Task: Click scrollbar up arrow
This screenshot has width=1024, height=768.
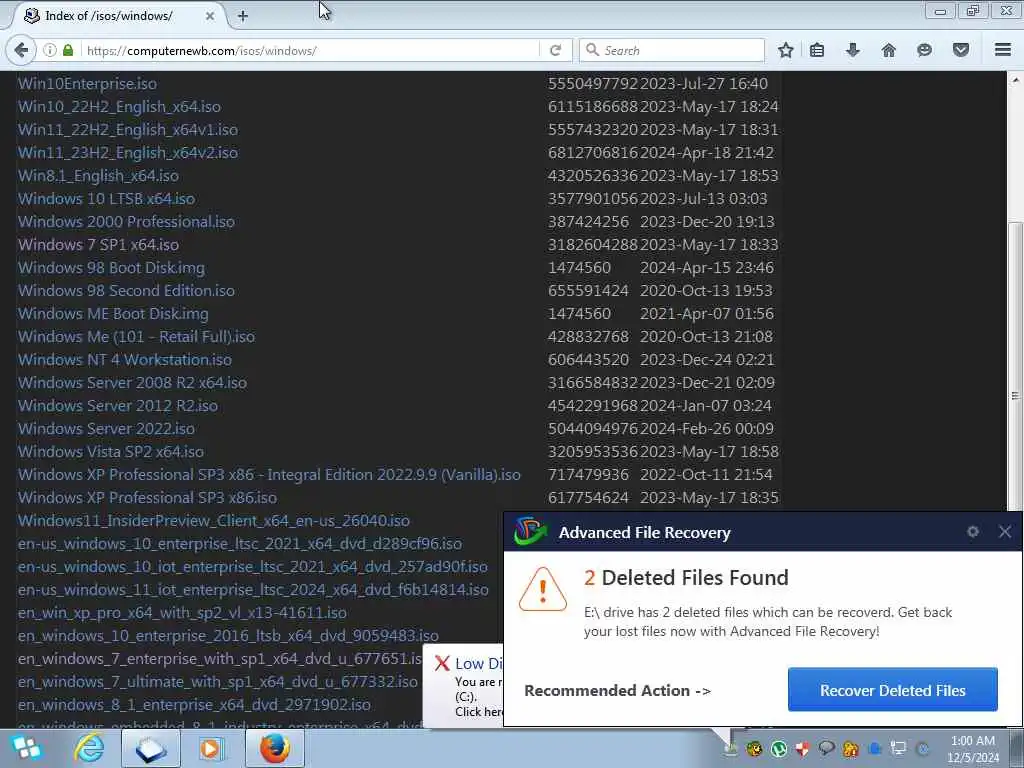Action: tap(1015, 80)
